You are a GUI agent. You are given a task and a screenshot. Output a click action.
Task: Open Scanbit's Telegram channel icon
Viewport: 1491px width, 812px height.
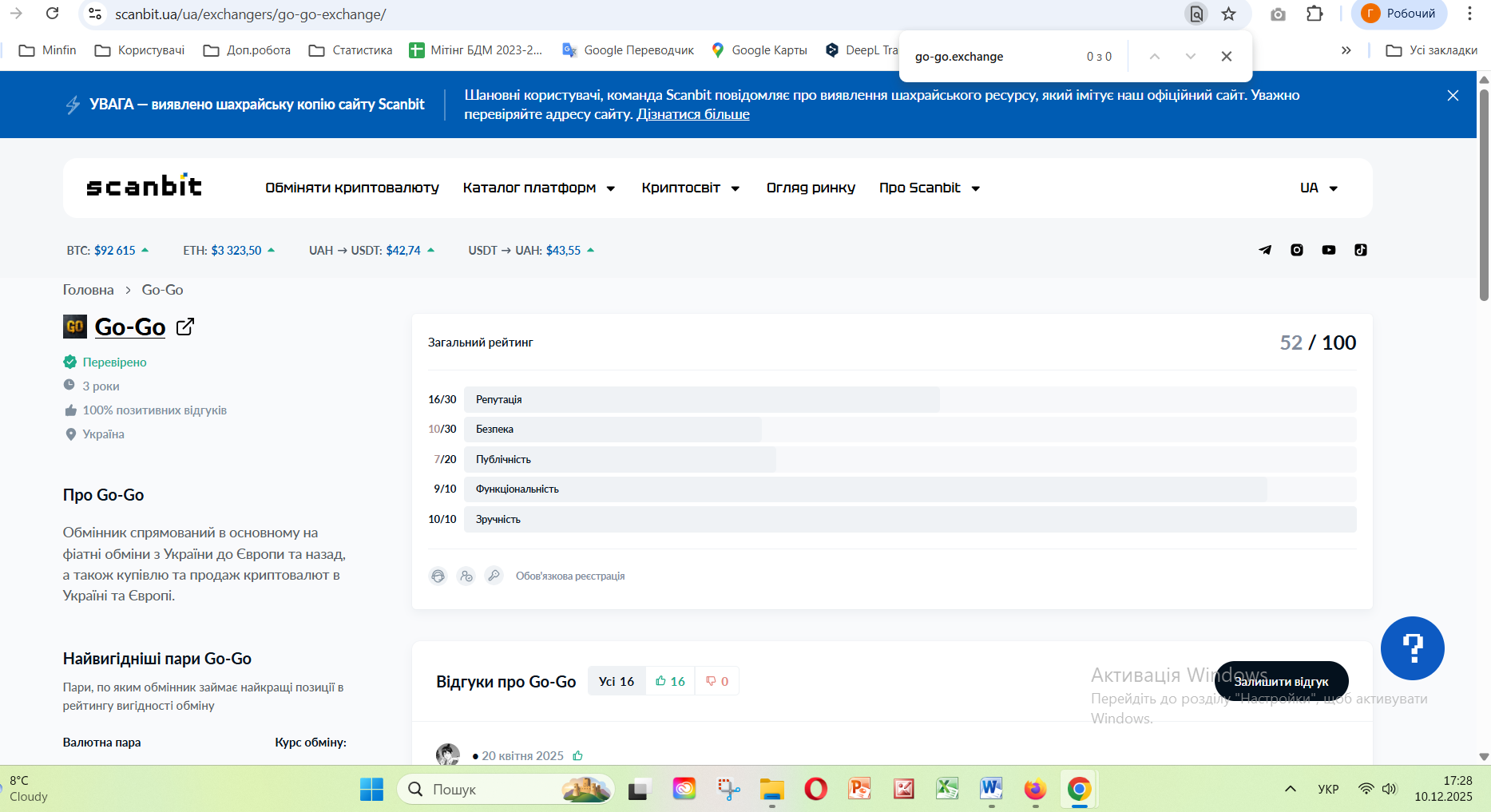[1265, 250]
